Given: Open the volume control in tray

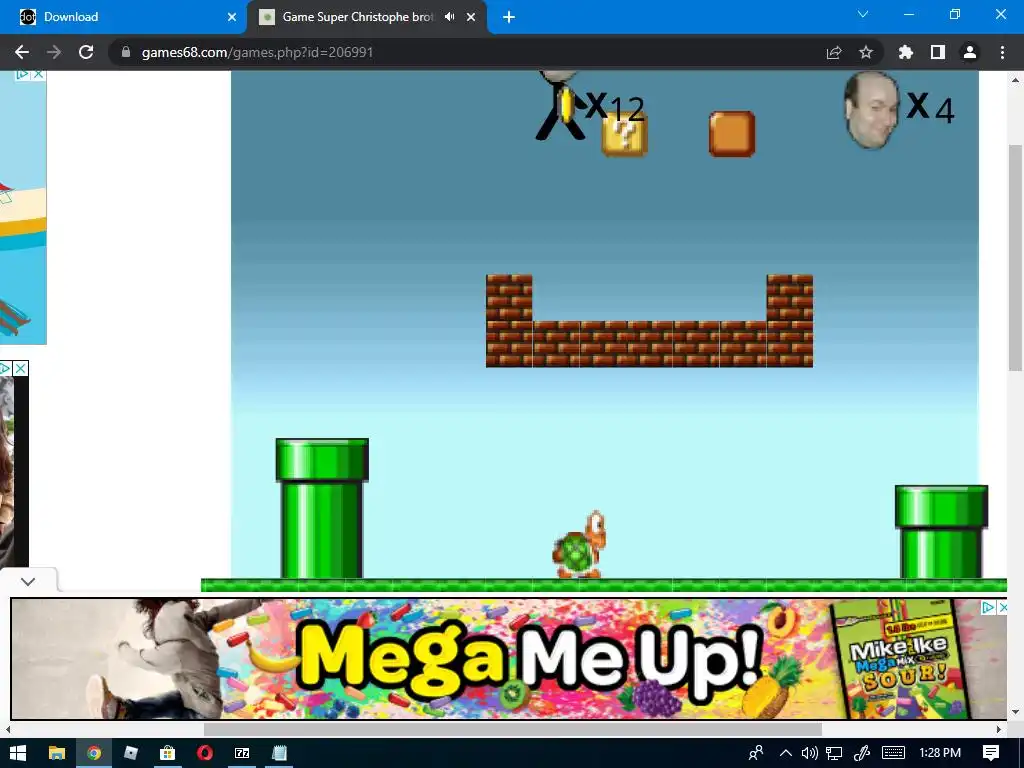Looking at the screenshot, I should click(809, 753).
